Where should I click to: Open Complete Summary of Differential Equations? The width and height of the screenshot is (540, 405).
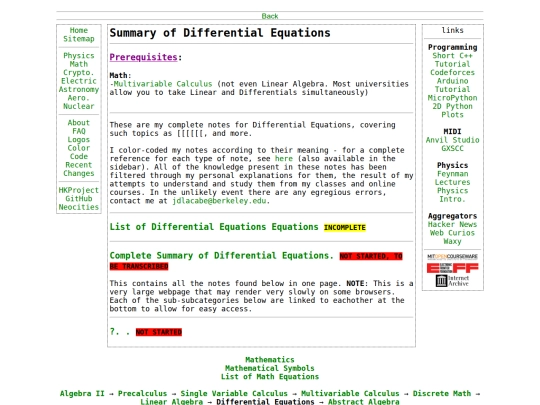[x=222, y=256]
